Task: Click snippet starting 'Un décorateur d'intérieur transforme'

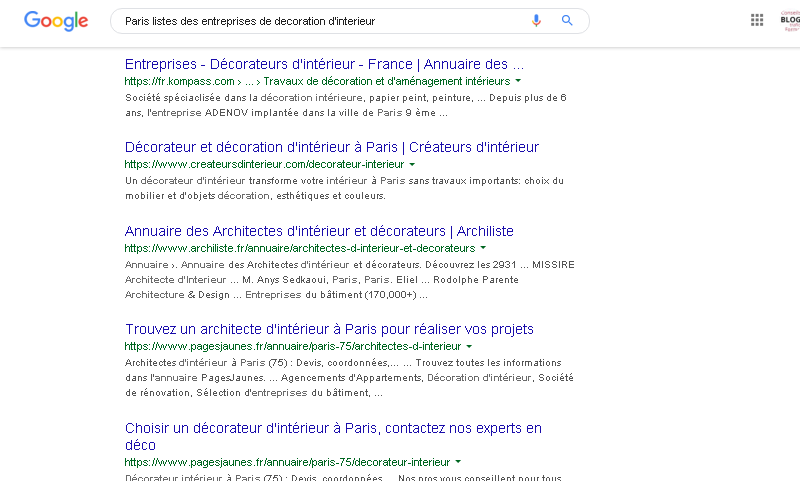Action: point(344,188)
